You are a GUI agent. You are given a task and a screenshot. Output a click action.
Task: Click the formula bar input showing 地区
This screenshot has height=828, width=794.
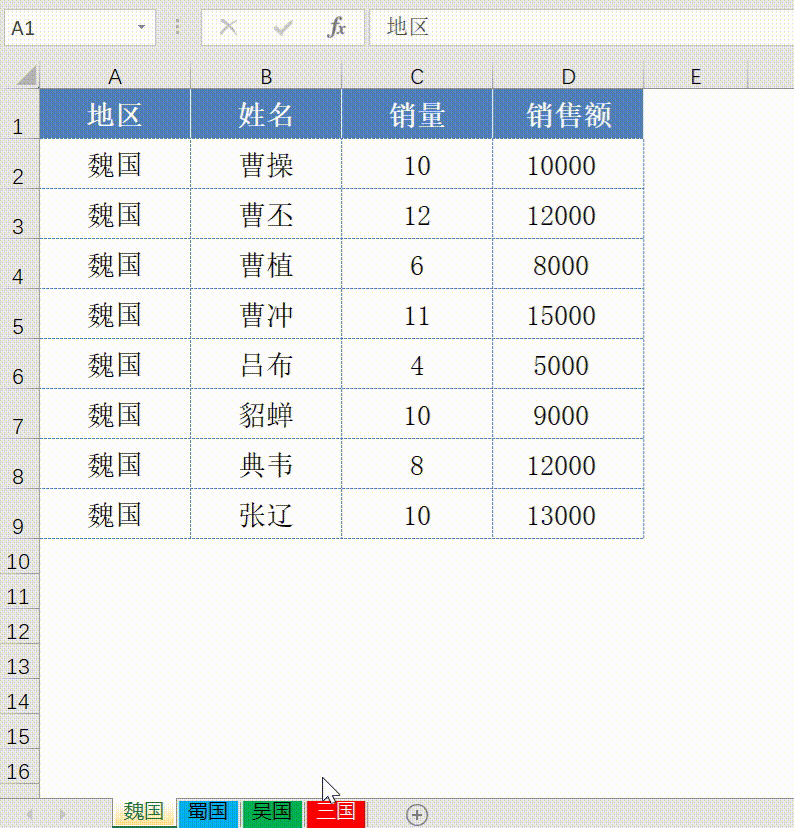coord(580,28)
